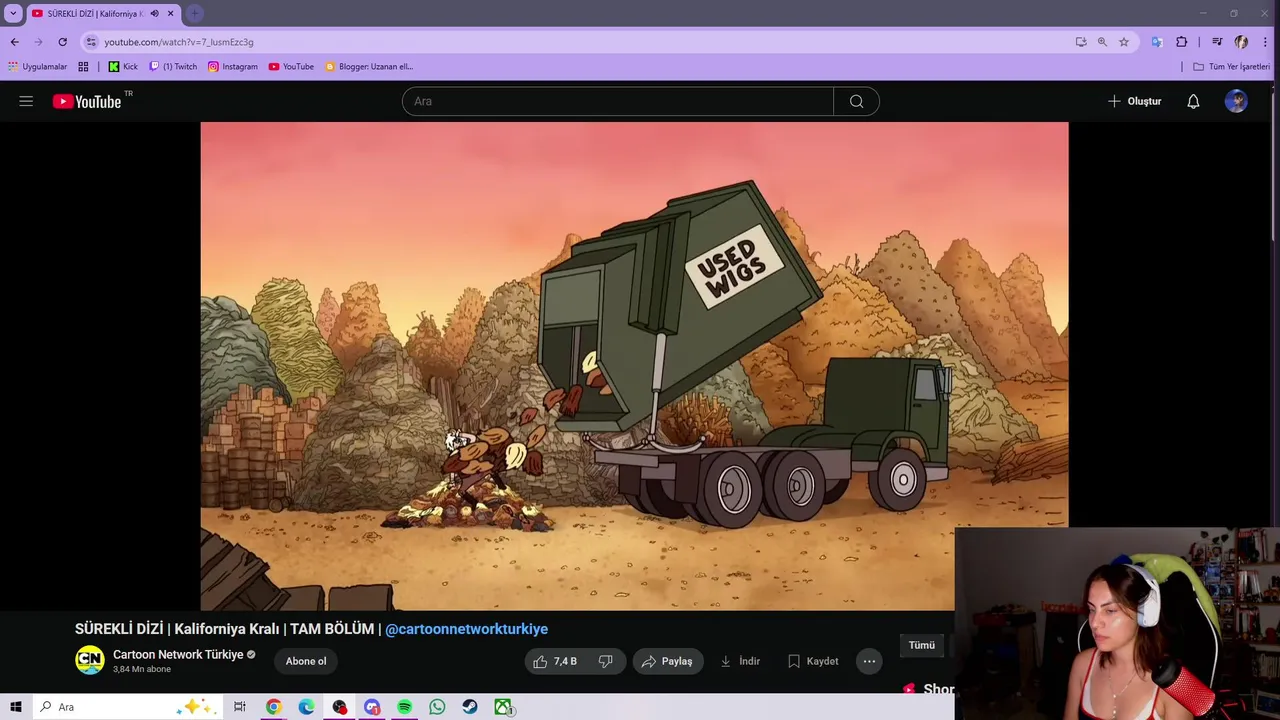Open @cartoonnetworkturkiye link in title
1280x720 pixels.
coord(466,629)
